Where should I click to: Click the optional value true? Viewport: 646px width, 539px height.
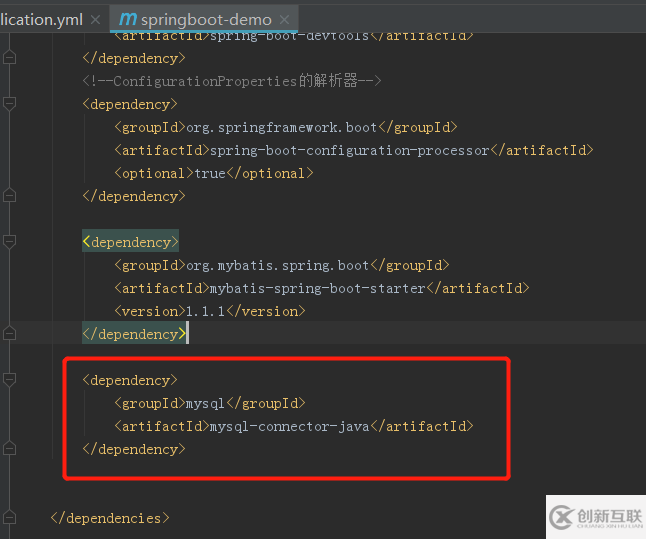tap(210, 173)
